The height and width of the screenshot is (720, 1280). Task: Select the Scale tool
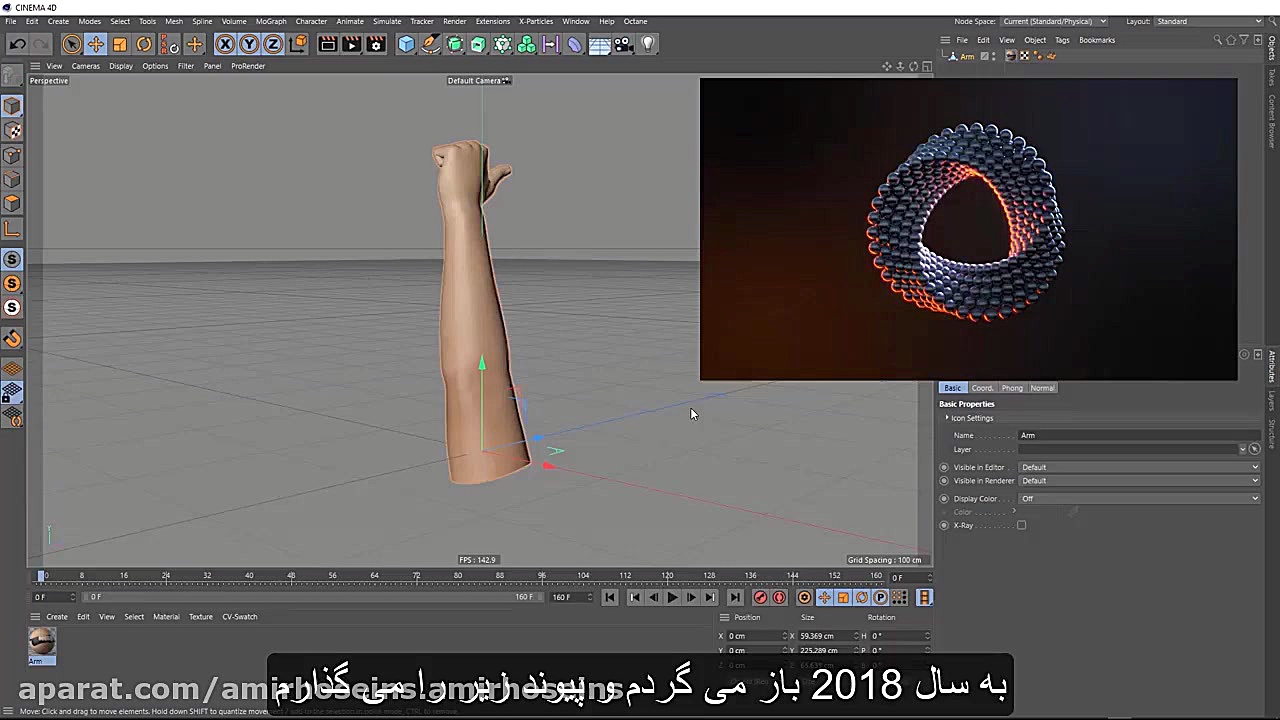119,44
